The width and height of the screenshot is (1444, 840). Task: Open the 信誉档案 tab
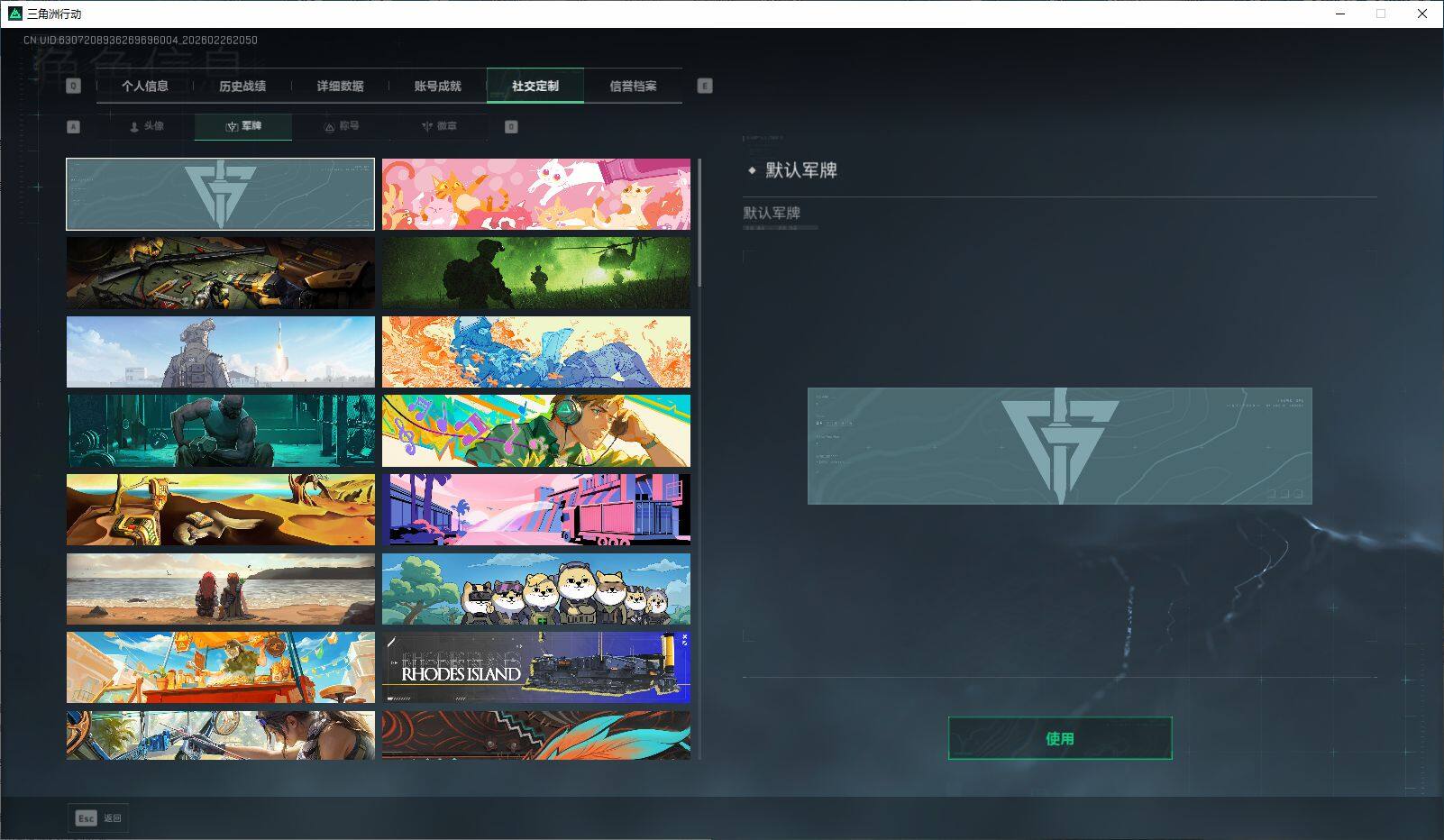pos(633,86)
